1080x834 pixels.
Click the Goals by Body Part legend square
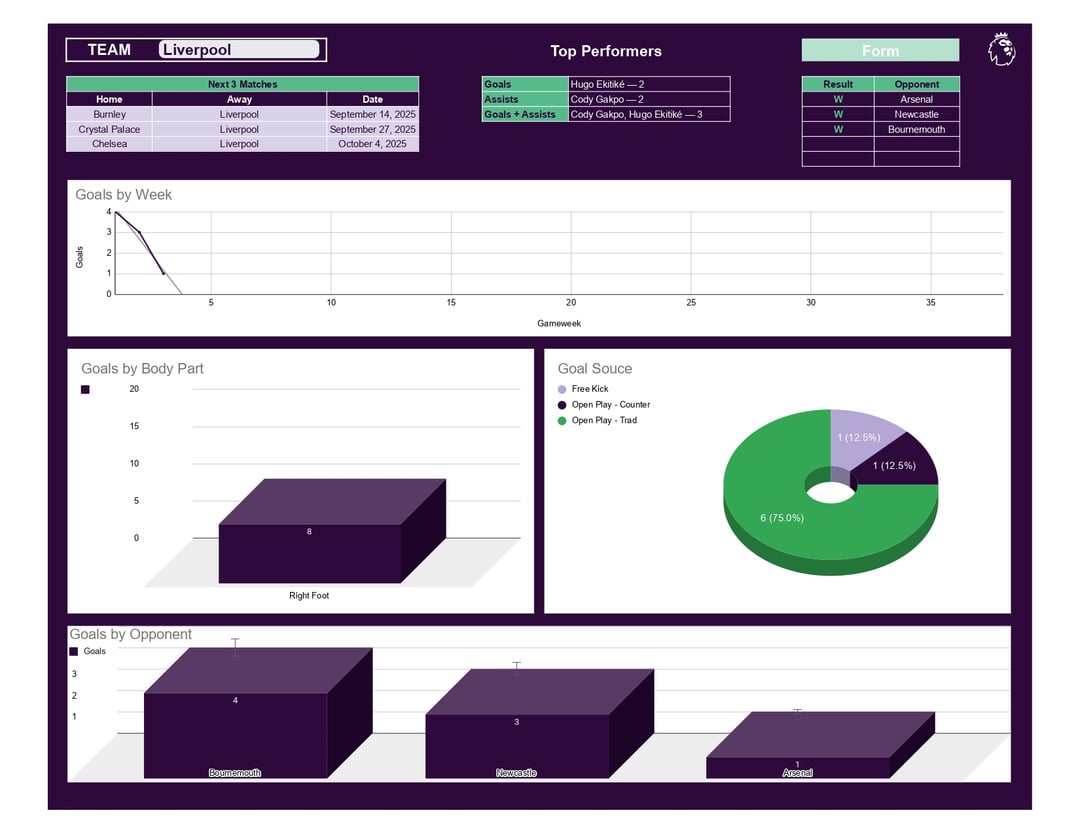(x=85, y=390)
